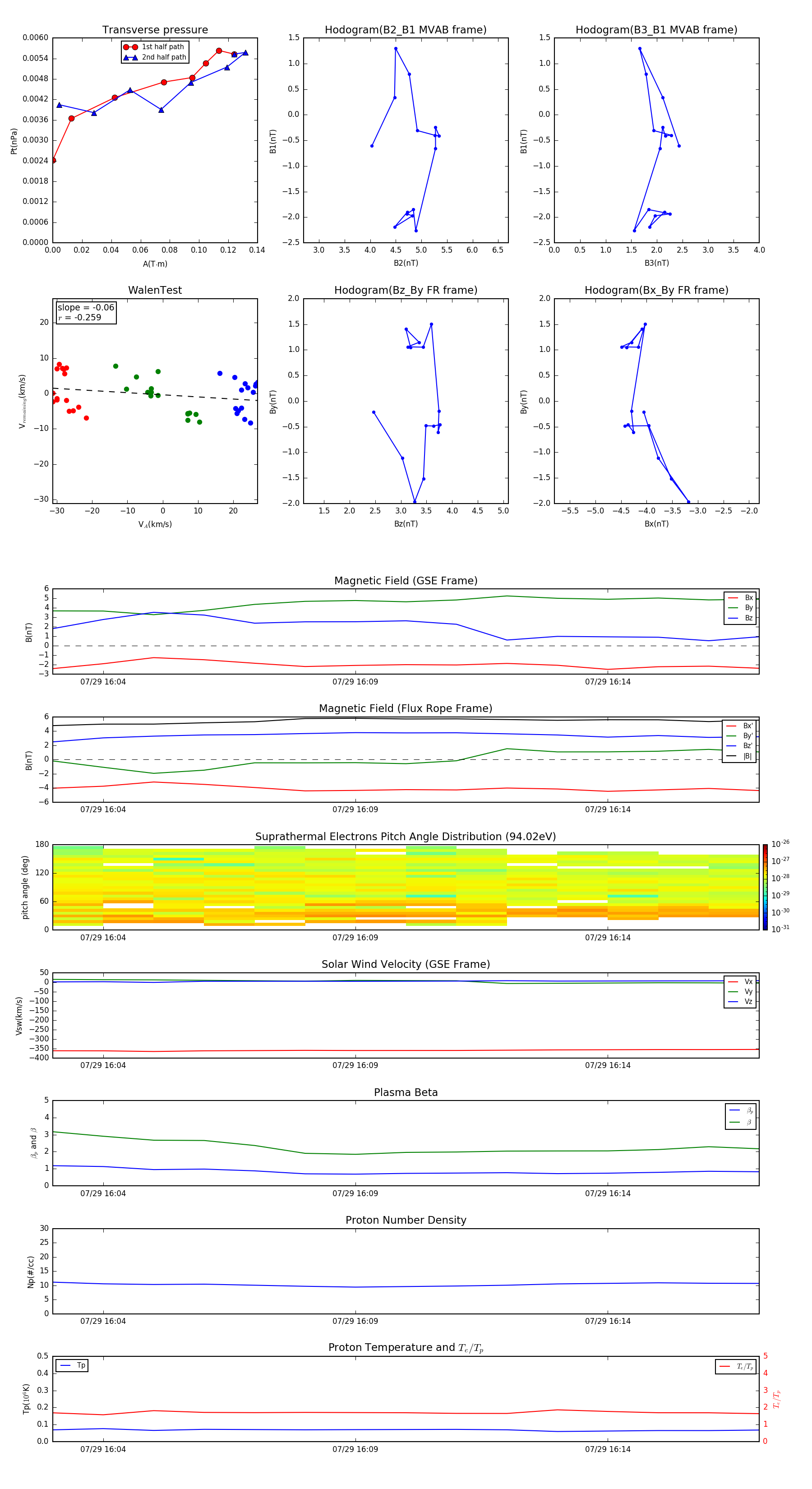
Task: Select Bx' in the Flux Rope legend
Action: click(739, 726)
